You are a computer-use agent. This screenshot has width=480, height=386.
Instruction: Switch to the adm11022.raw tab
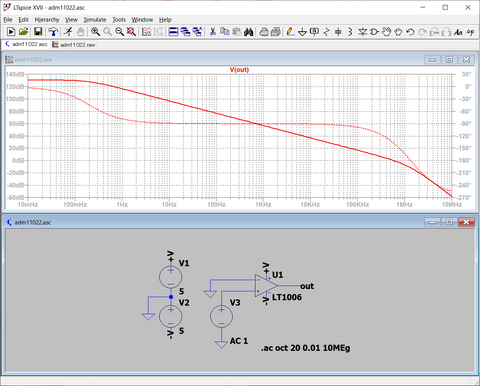point(74,45)
